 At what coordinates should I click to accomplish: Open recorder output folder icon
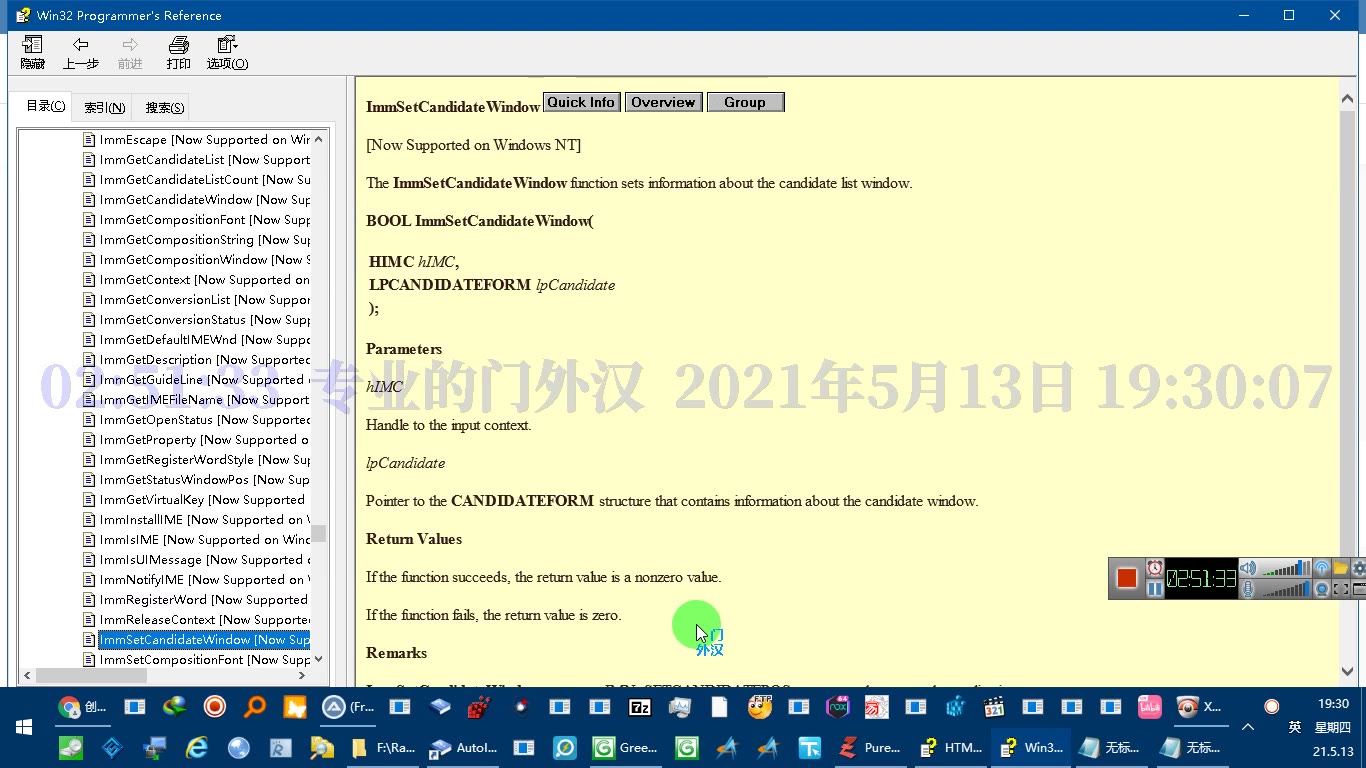tap(1340, 568)
